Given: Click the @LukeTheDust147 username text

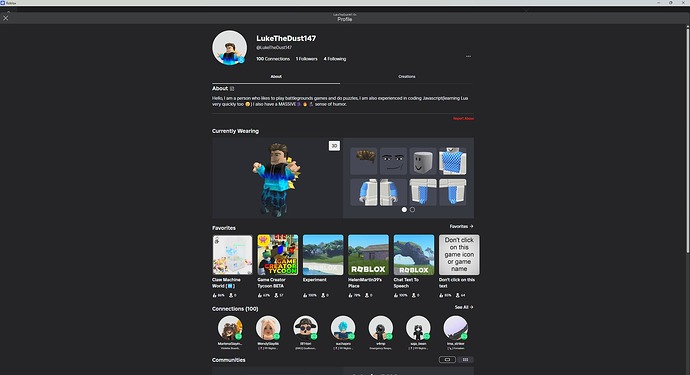Looking at the screenshot, I should click(274, 48).
